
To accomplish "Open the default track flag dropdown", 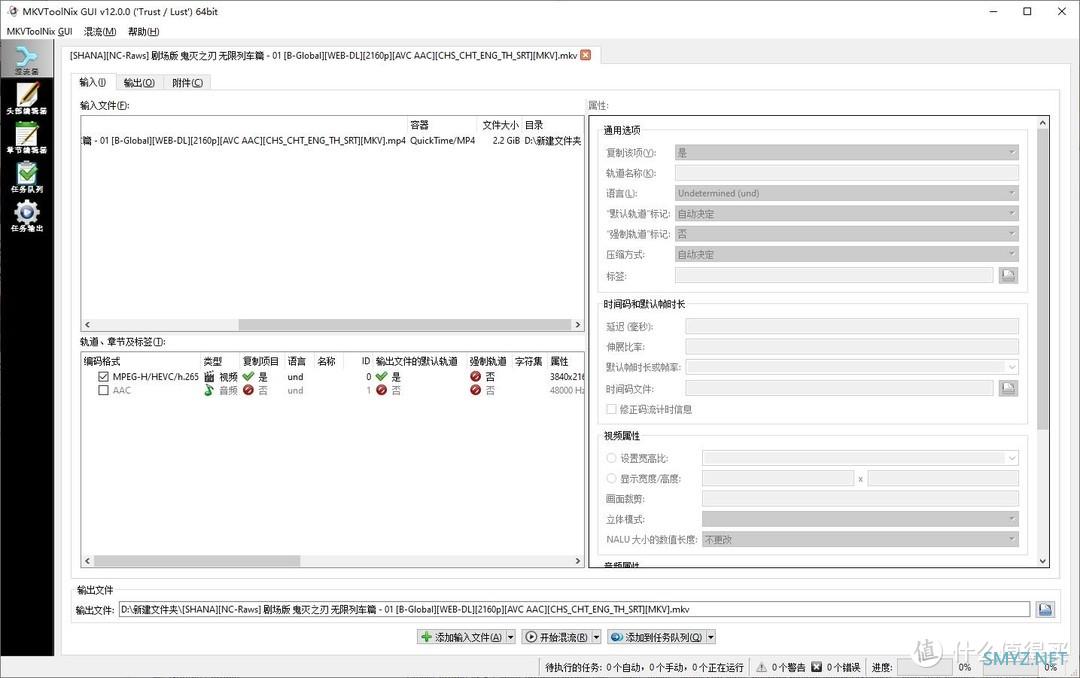I will [x=847, y=214].
